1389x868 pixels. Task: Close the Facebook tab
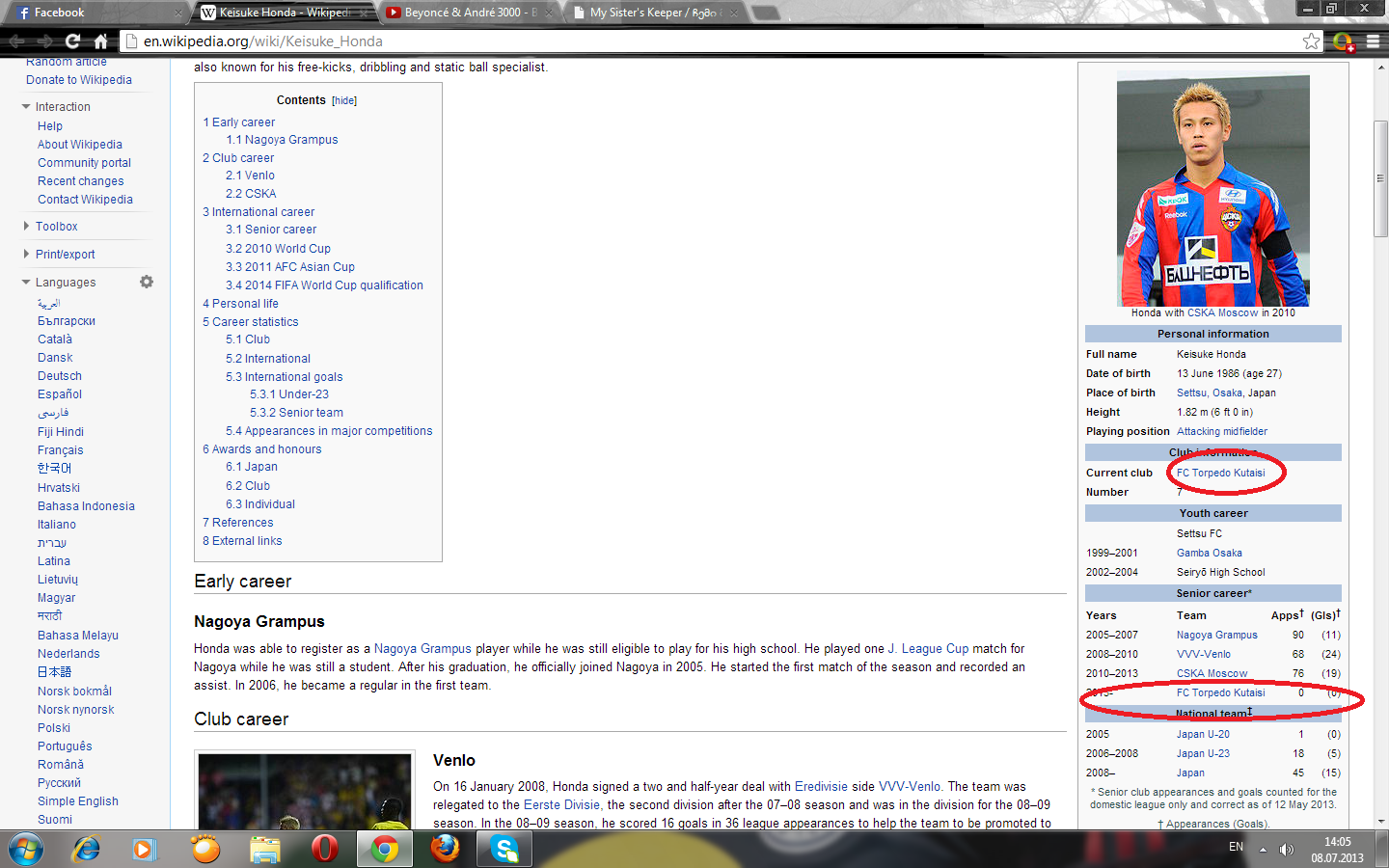click(178, 13)
